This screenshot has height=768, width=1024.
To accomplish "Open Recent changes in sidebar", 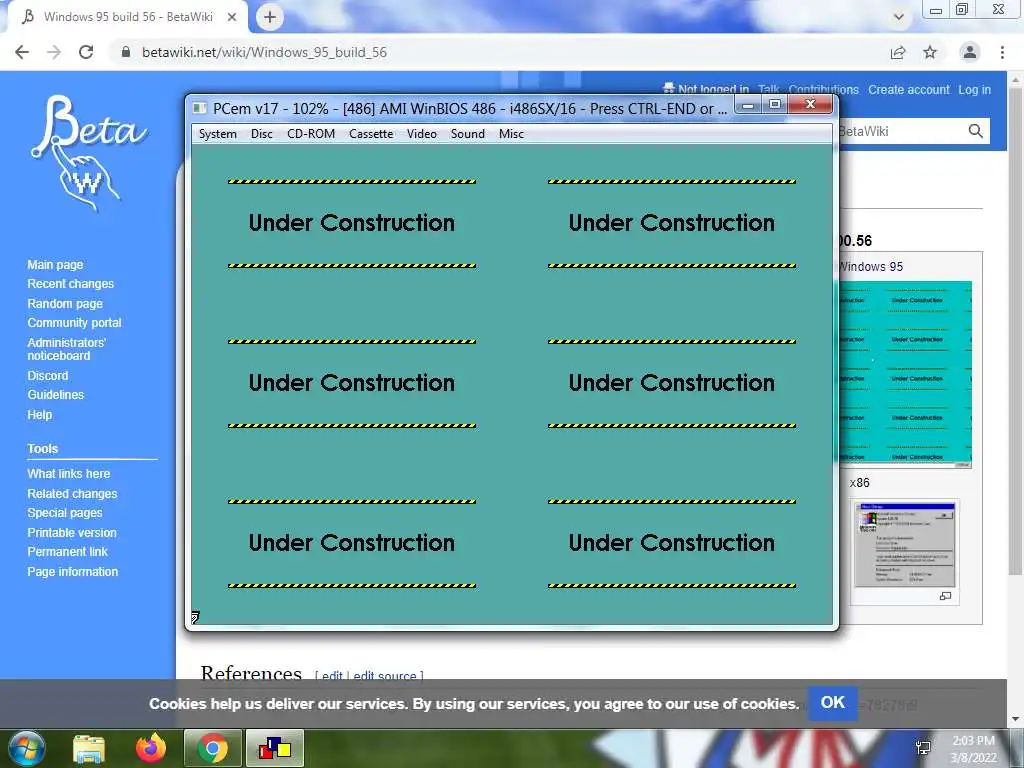I will coord(71,283).
